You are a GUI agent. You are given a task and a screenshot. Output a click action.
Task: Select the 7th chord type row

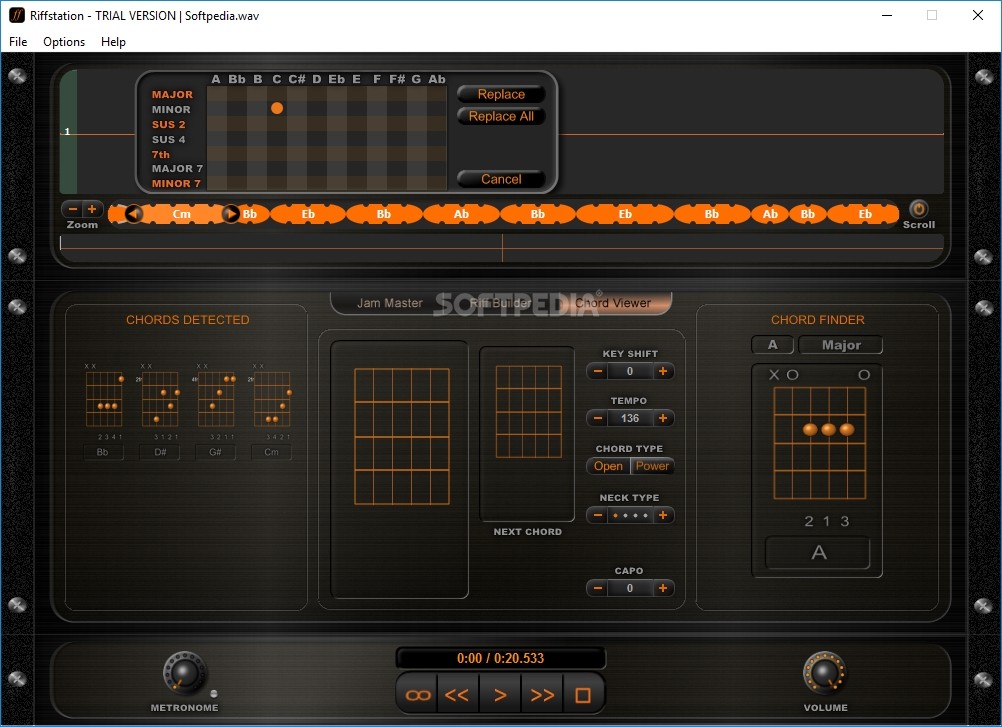(160, 155)
